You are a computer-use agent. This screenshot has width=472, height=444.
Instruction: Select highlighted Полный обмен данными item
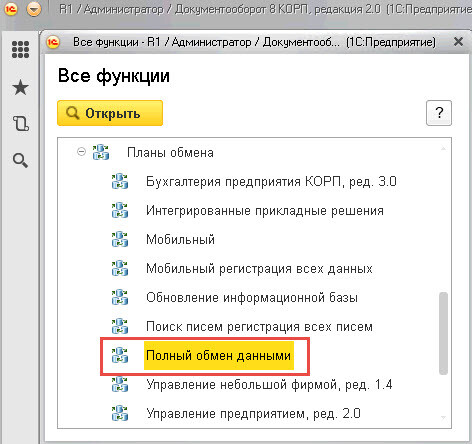[x=219, y=356]
